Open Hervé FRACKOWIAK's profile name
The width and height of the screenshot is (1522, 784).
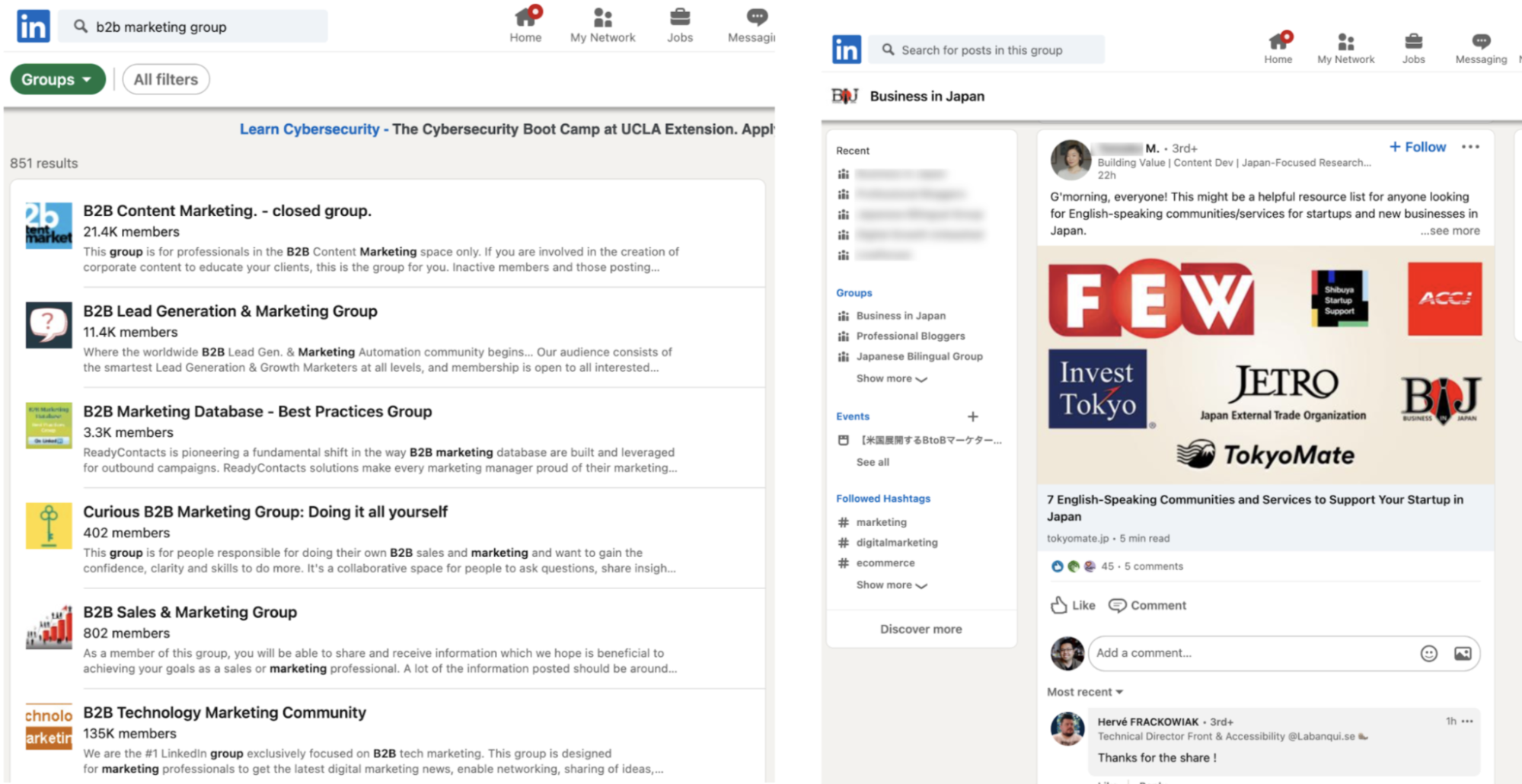[x=1147, y=722]
